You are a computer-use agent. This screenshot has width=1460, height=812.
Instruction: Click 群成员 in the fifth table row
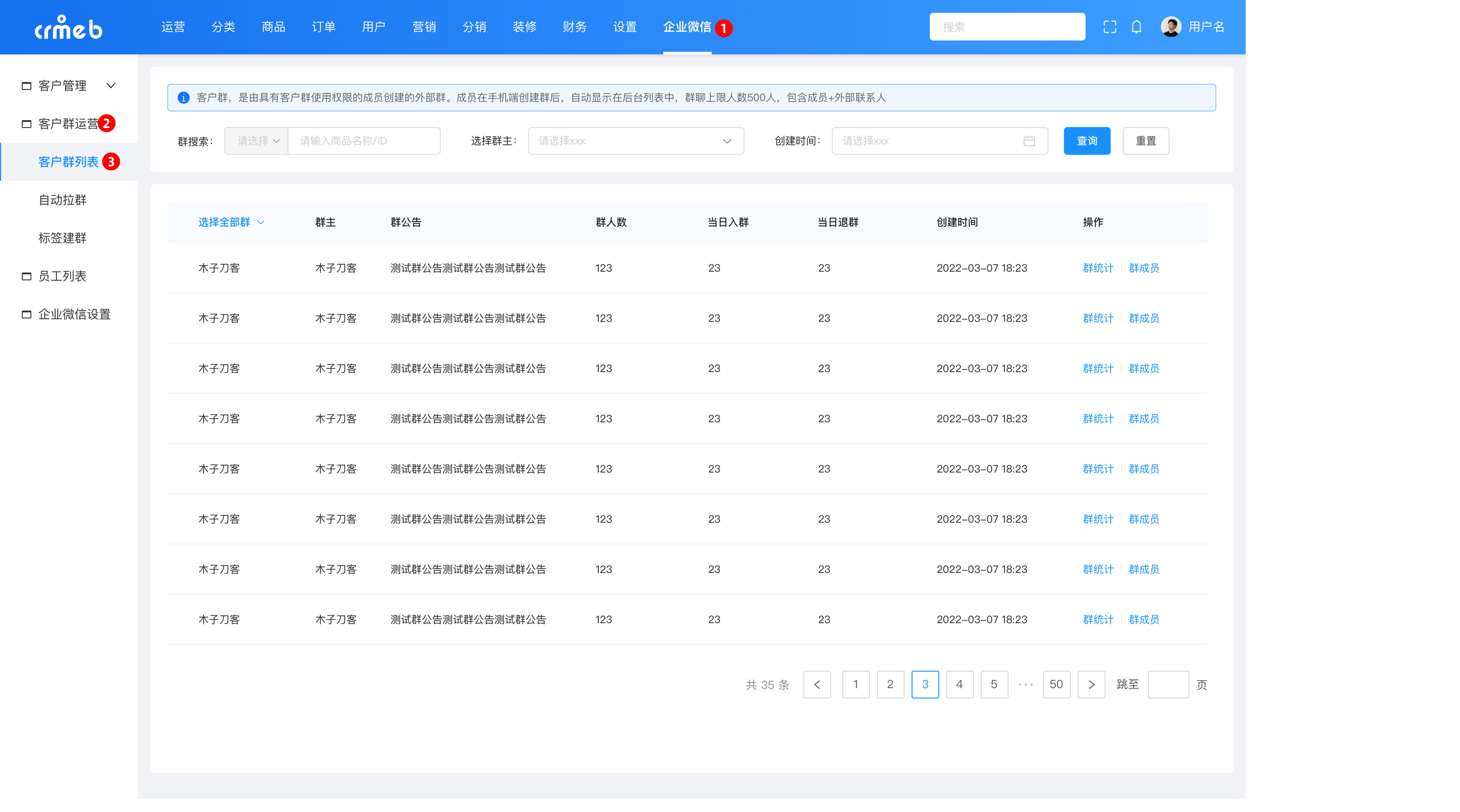pyautogui.click(x=1144, y=469)
